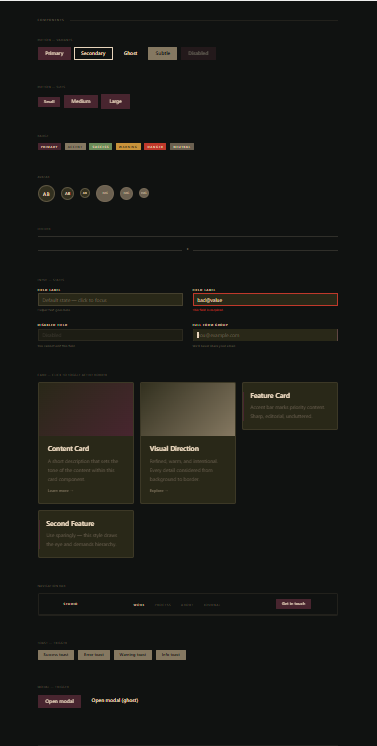Select the Ghost variant button
The image size is (377, 746).
pyautogui.click(x=130, y=53)
